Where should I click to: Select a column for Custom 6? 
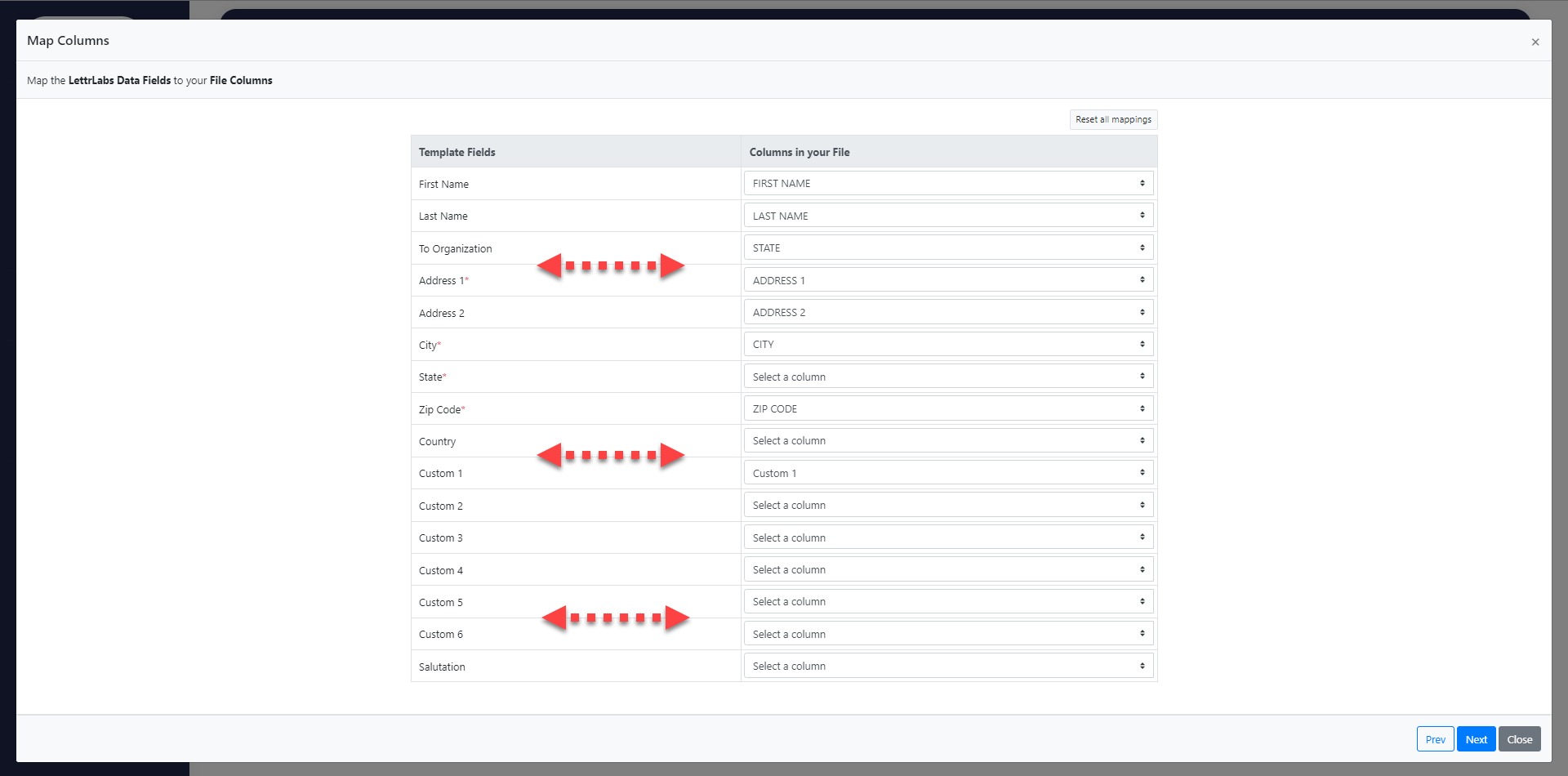click(947, 633)
